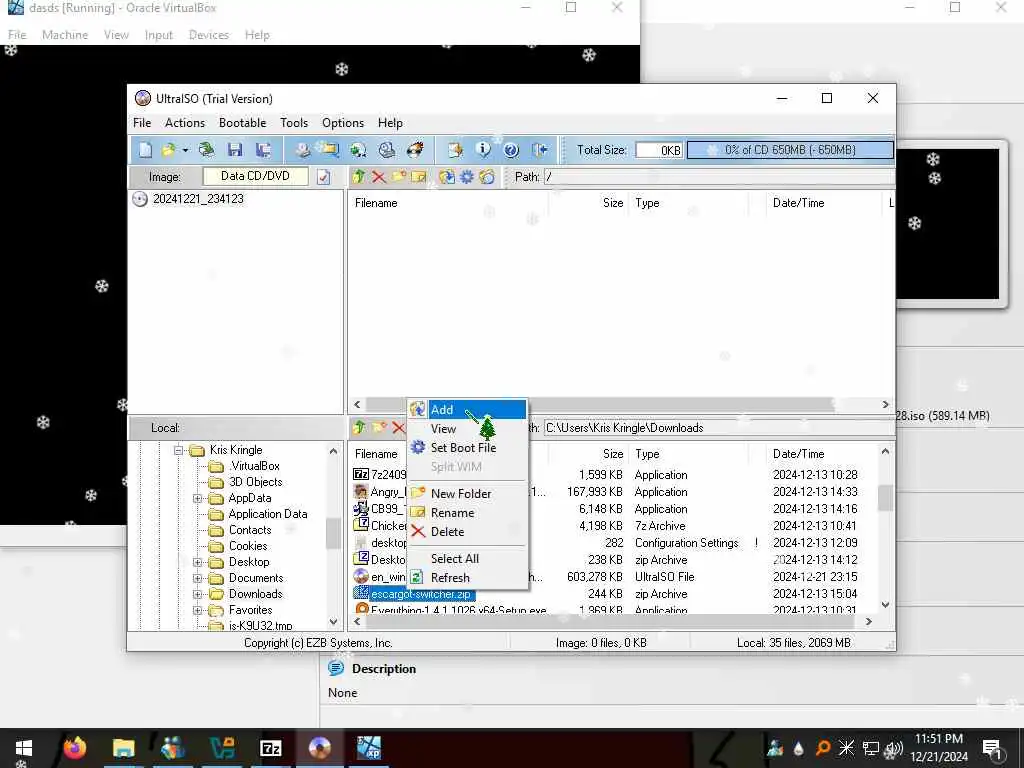Open the Bootable menu
The image size is (1024, 768).
(242, 123)
